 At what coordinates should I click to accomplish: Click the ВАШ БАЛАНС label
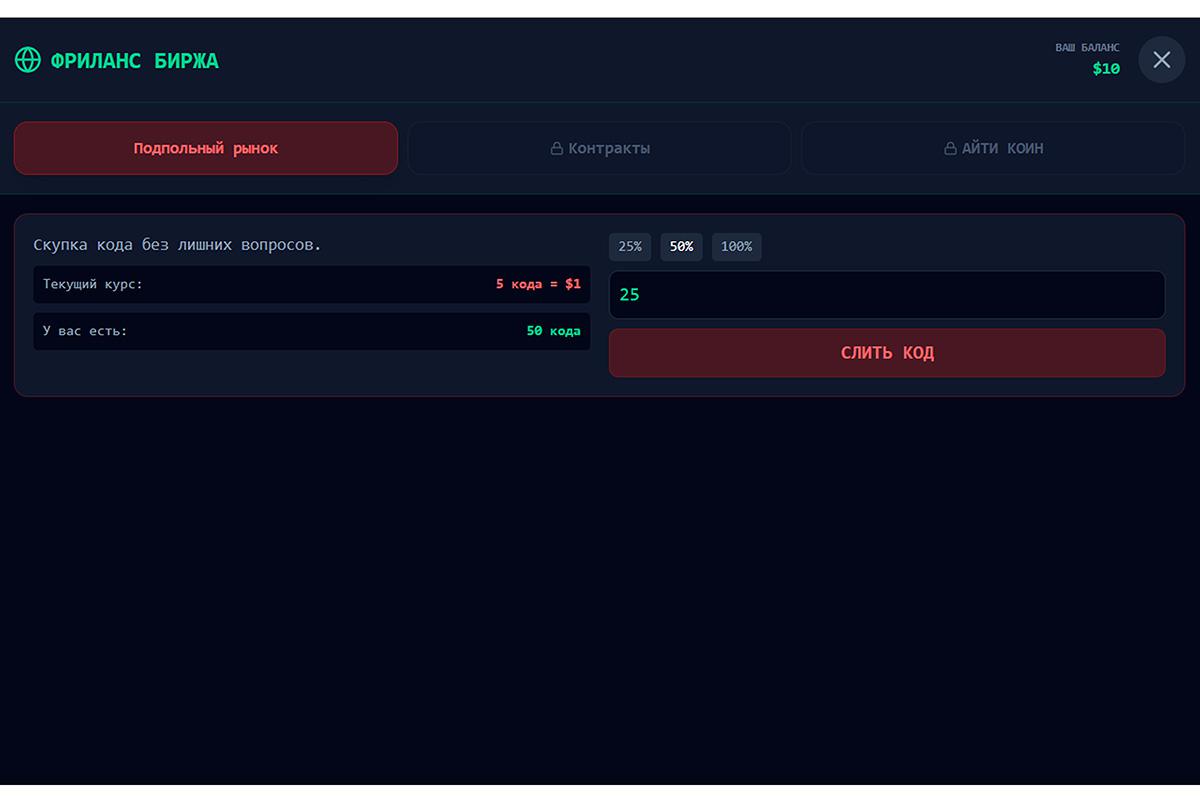[x=1088, y=48]
